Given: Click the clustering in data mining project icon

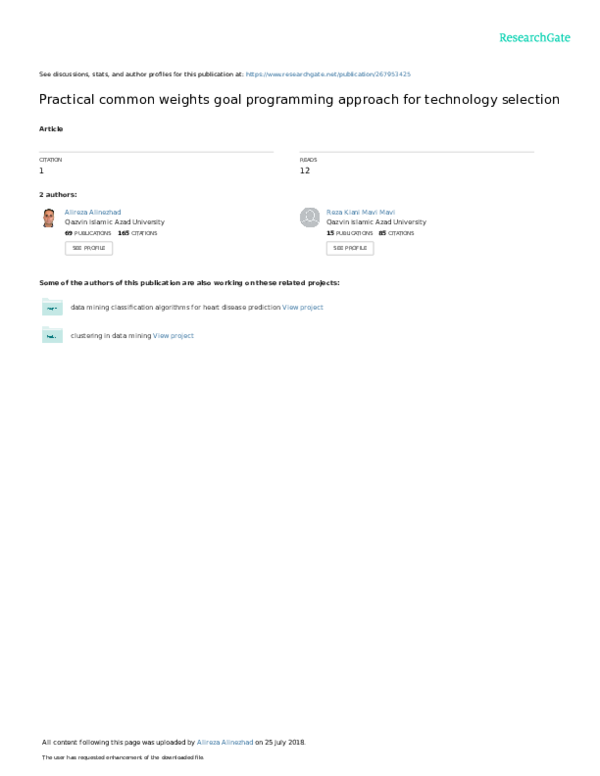Looking at the screenshot, I should click(52, 336).
